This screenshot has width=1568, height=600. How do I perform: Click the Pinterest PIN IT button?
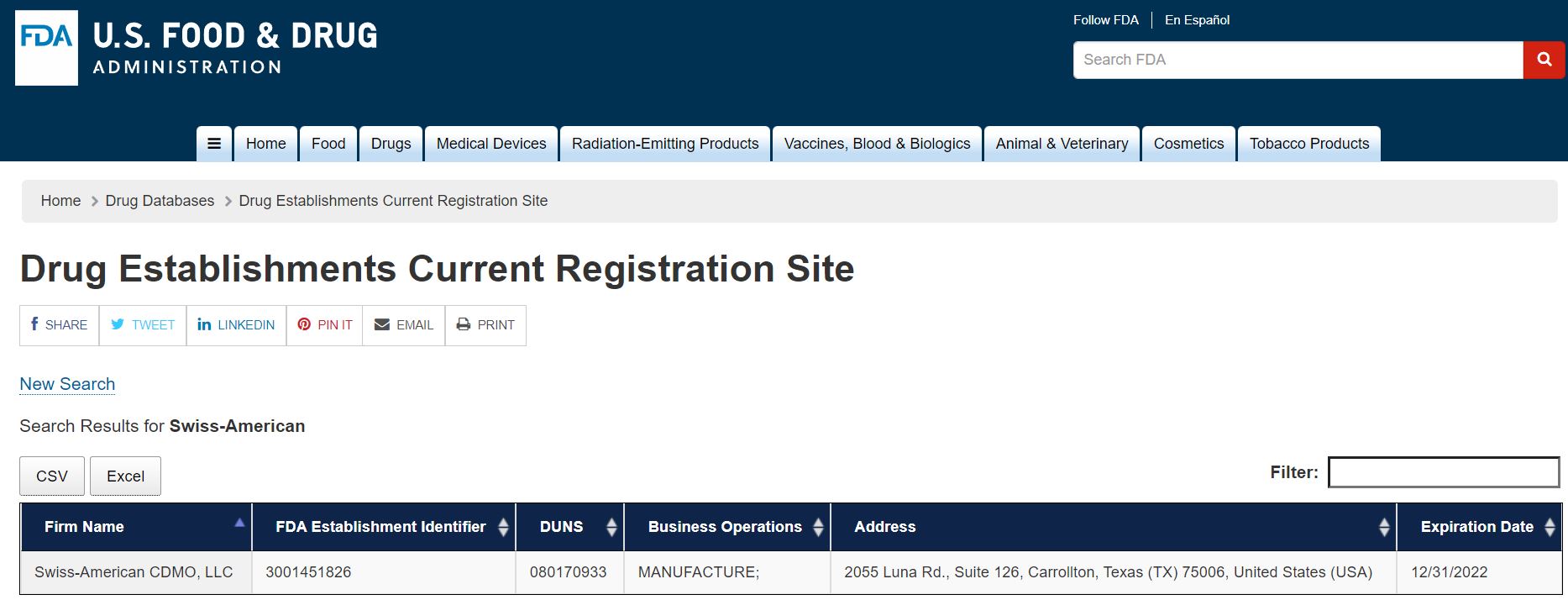[325, 325]
